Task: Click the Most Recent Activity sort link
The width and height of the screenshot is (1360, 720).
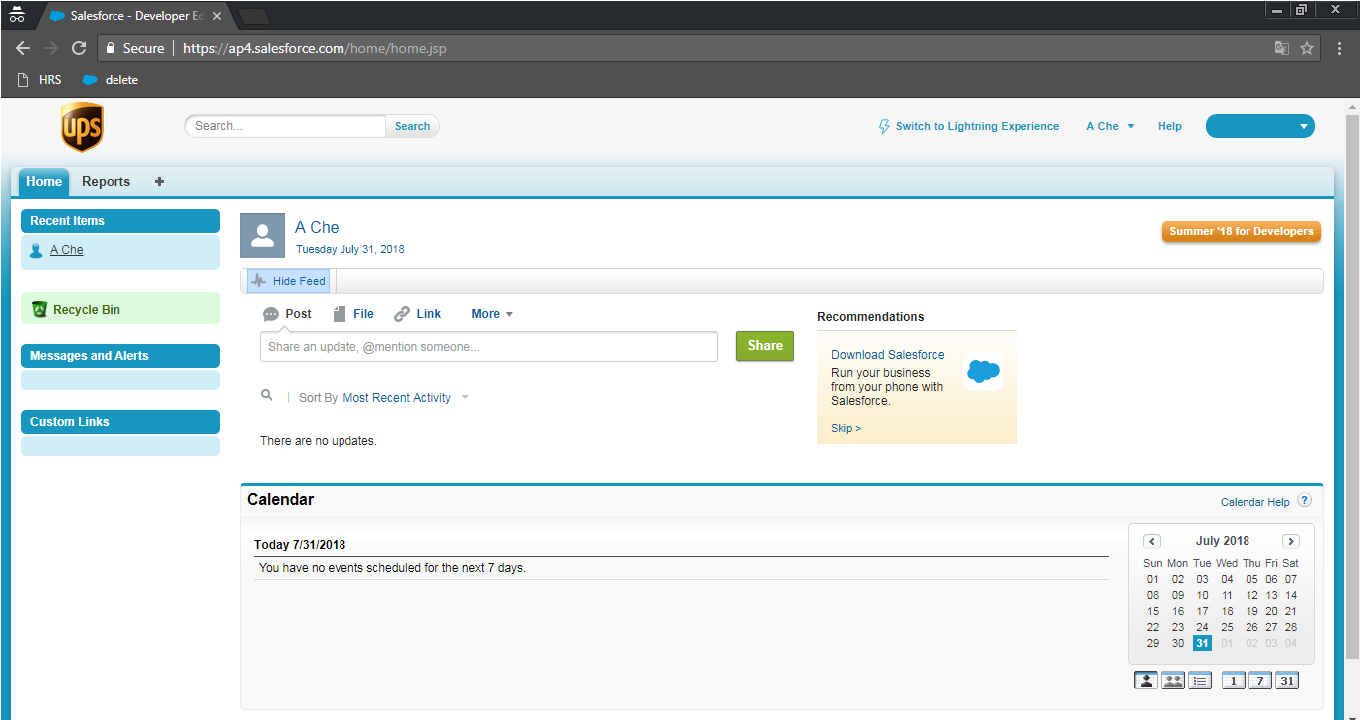Action: pyautogui.click(x=397, y=398)
